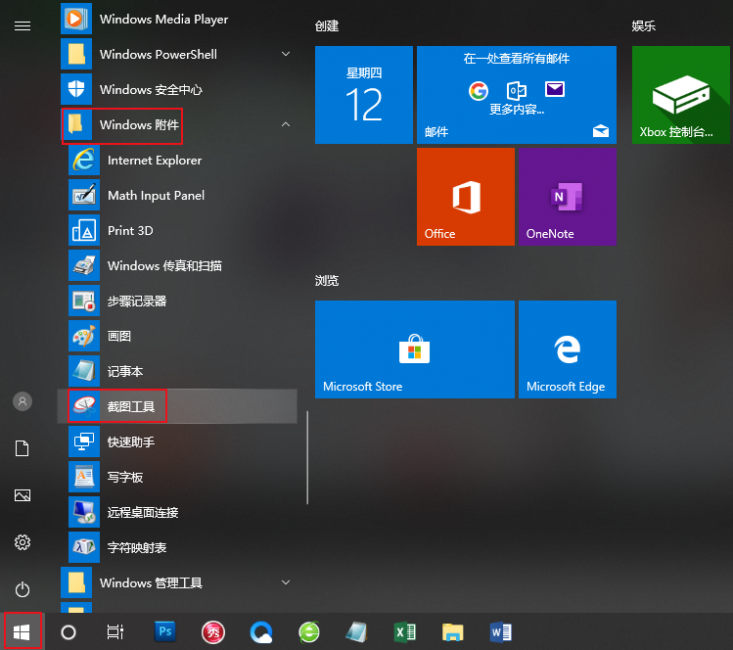Viewport: 733px width, 650px height.
Task: Open Math Input Panel
Action: pos(177,195)
